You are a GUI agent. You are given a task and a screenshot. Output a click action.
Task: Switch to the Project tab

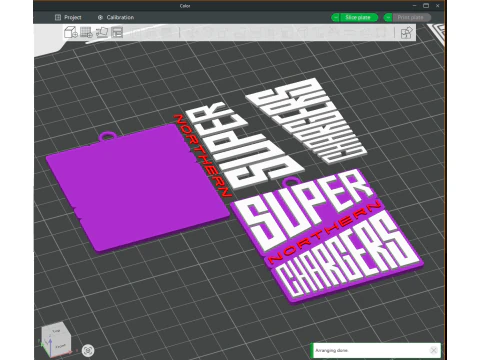(68, 17)
